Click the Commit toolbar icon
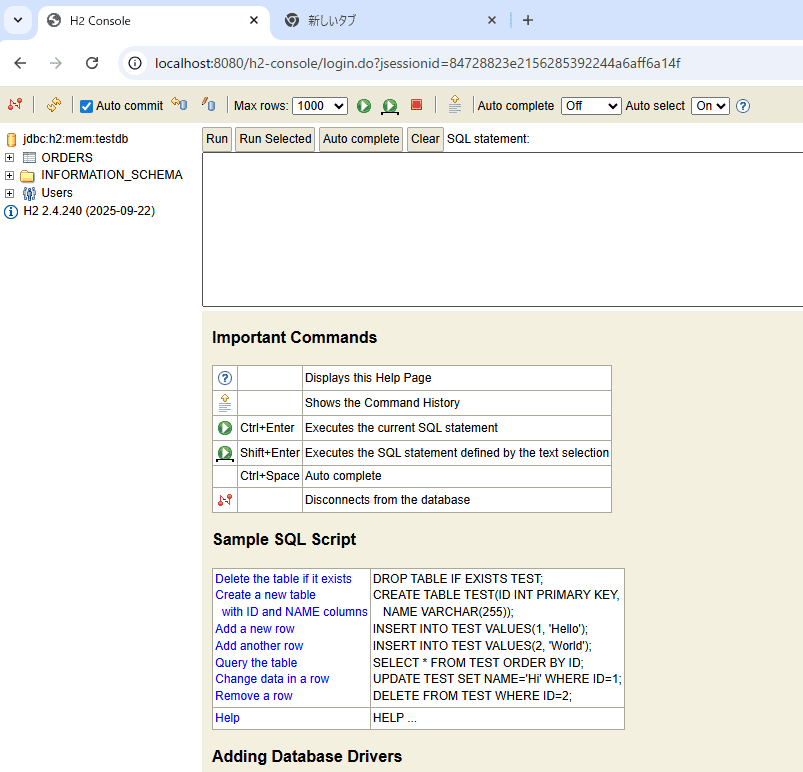 point(208,105)
